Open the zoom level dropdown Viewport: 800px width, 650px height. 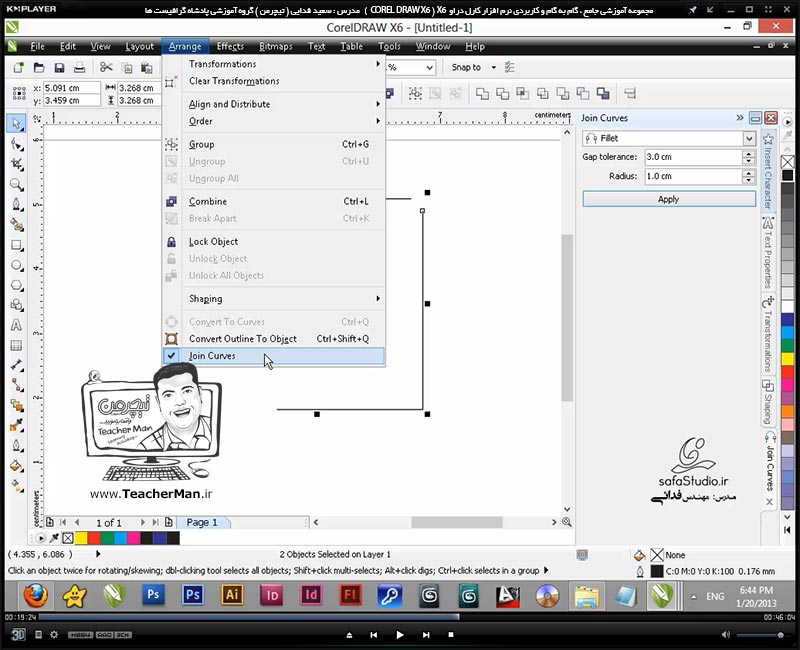click(x=430, y=67)
